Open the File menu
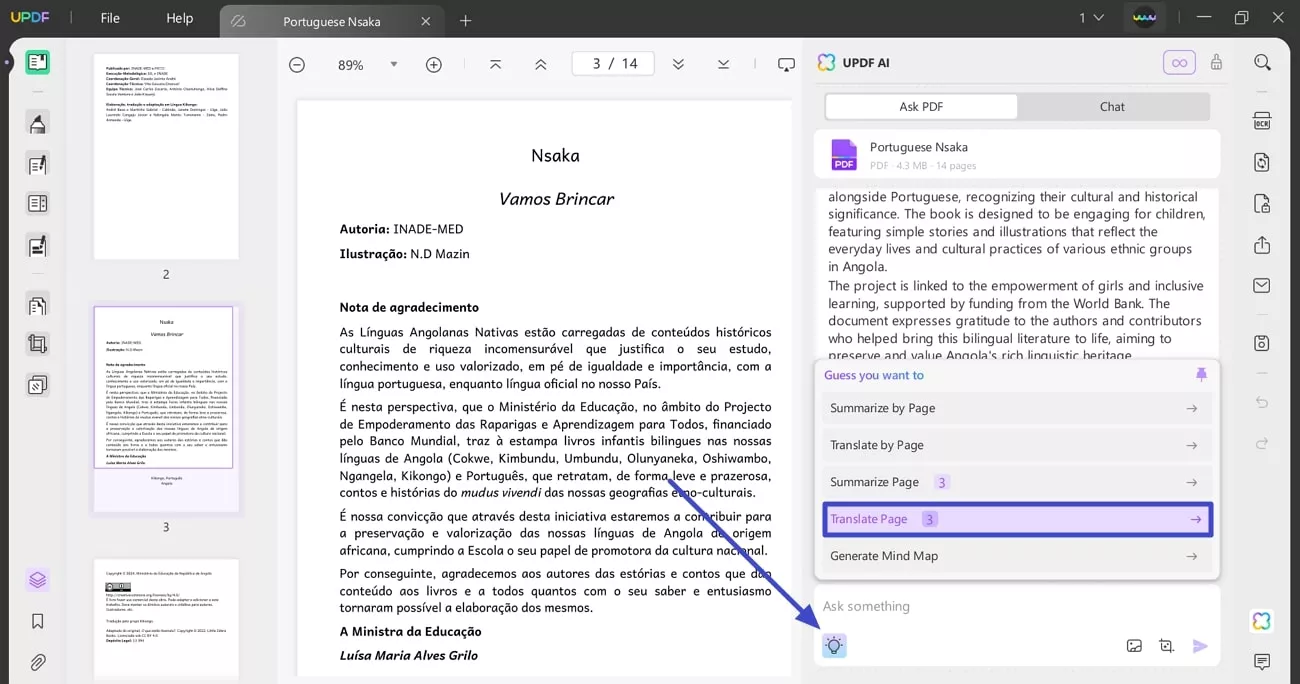 pyautogui.click(x=110, y=18)
